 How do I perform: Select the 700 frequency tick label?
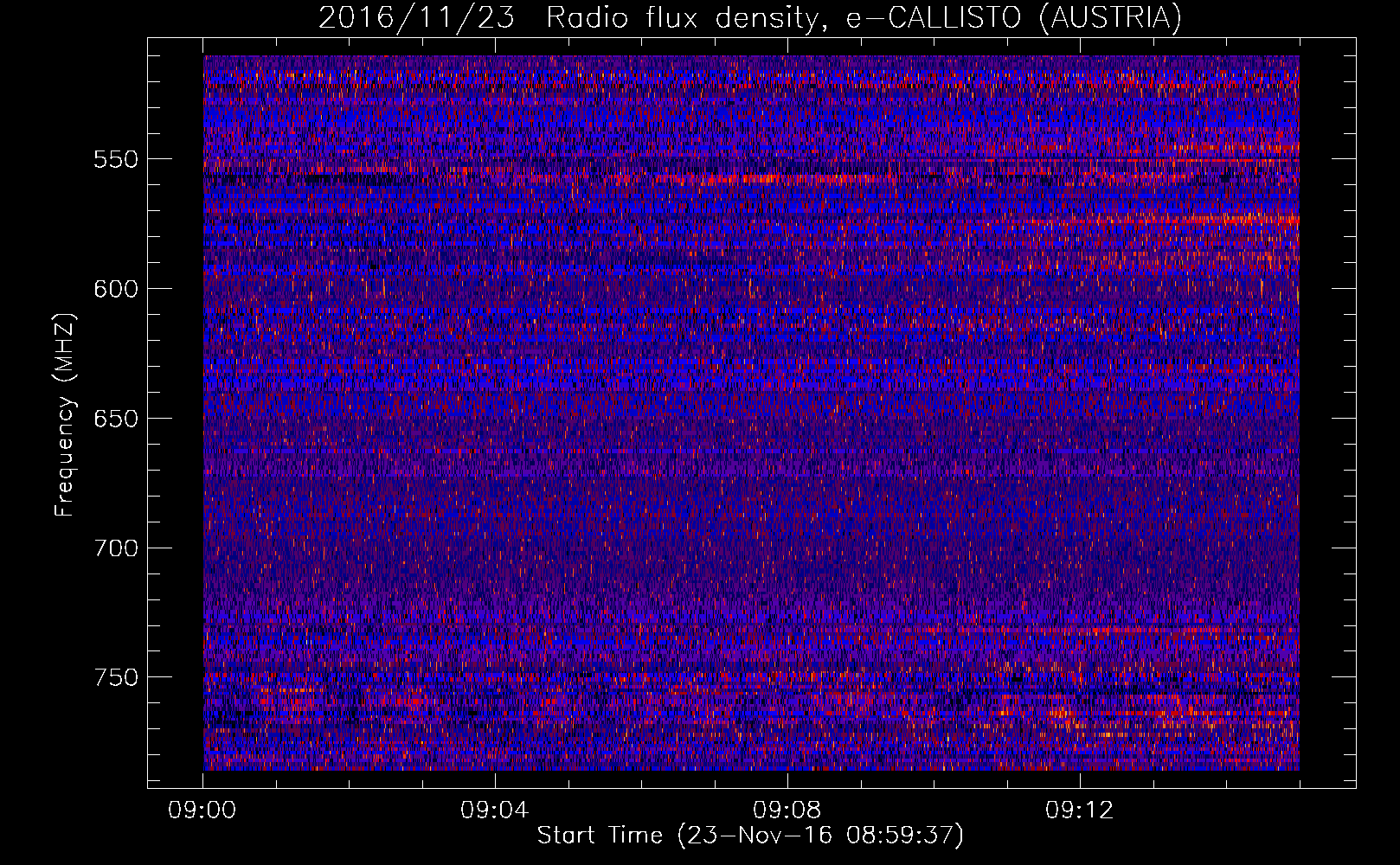pos(116,548)
